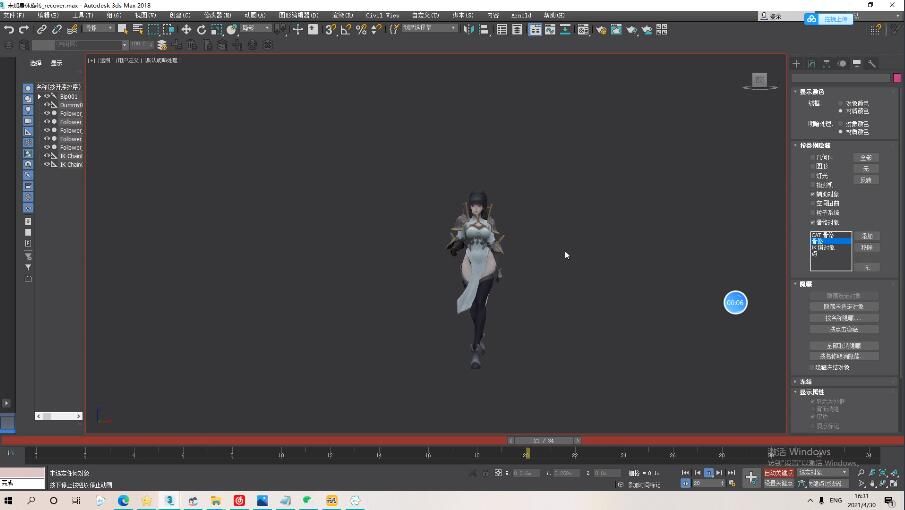
Task: Click the ViewCube in viewport corner
Action: 760,81
